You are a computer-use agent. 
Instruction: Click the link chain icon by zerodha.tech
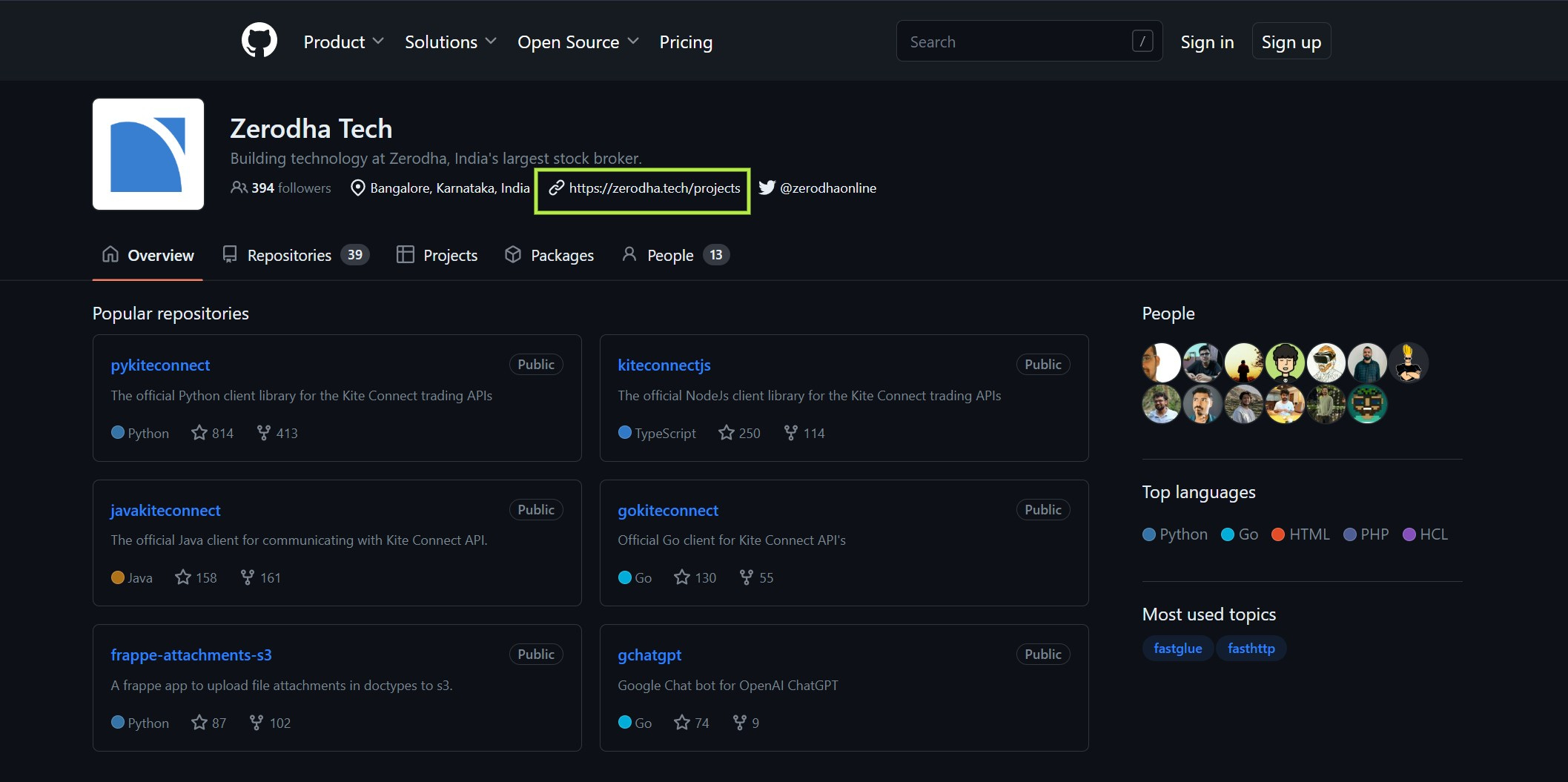557,188
